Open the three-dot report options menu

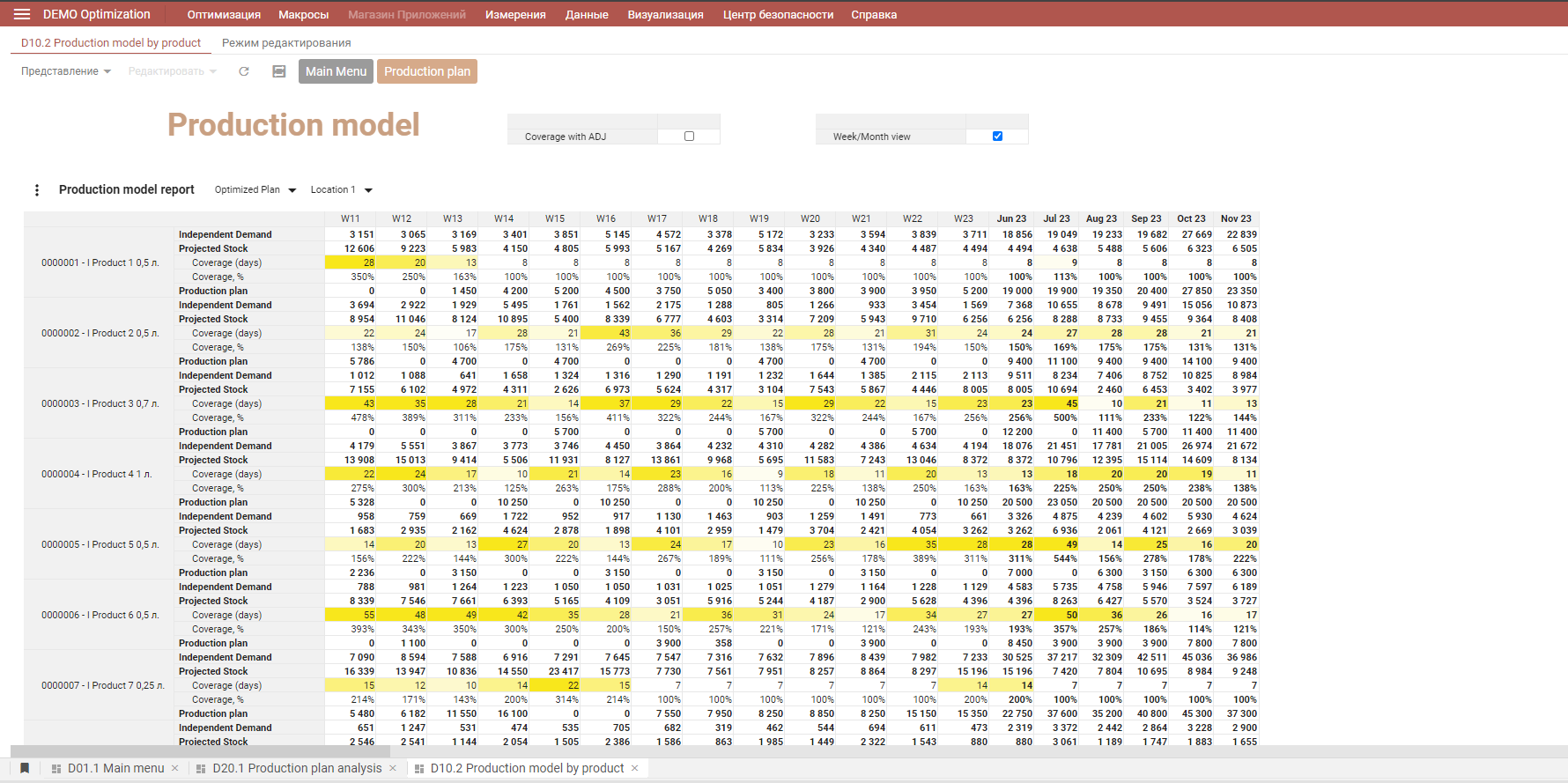[36, 190]
